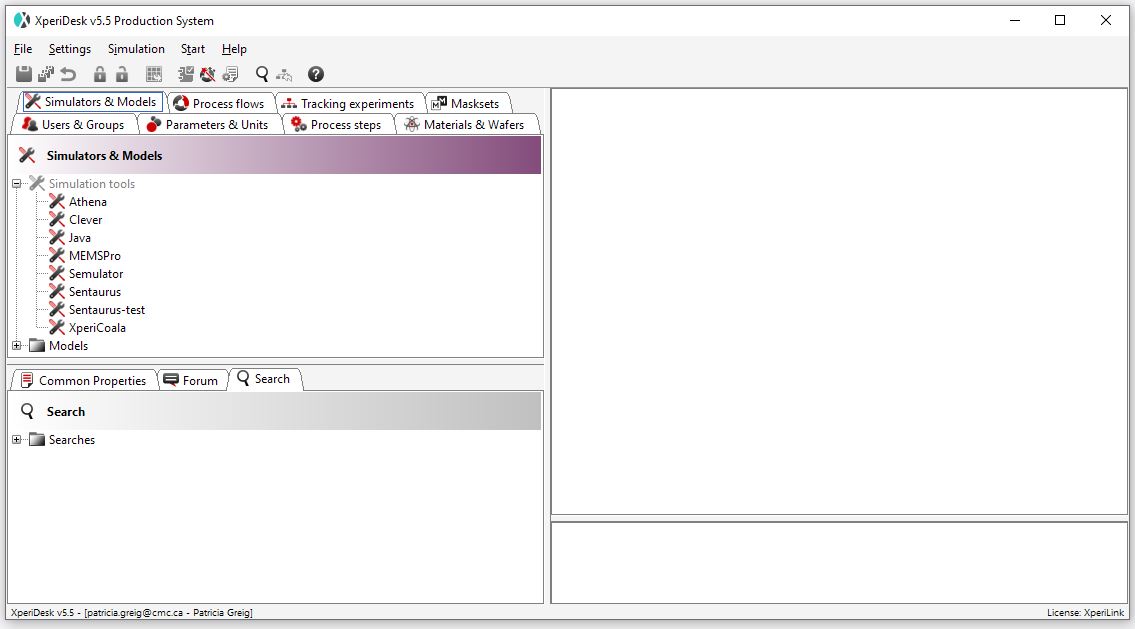Switch to the Simulators & Models tab
The image size is (1135, 629).
tap(91, 102)
